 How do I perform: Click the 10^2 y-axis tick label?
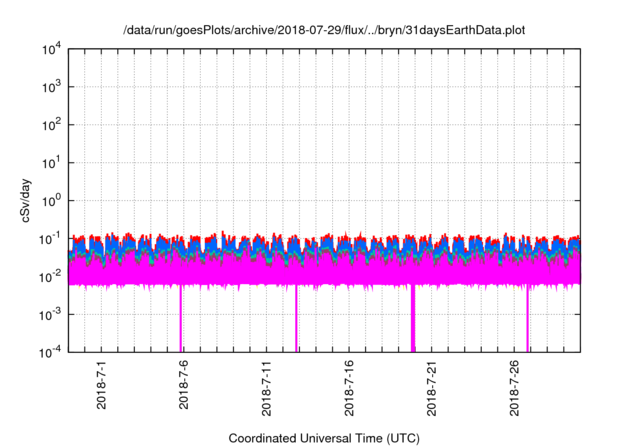coord(51,125)
